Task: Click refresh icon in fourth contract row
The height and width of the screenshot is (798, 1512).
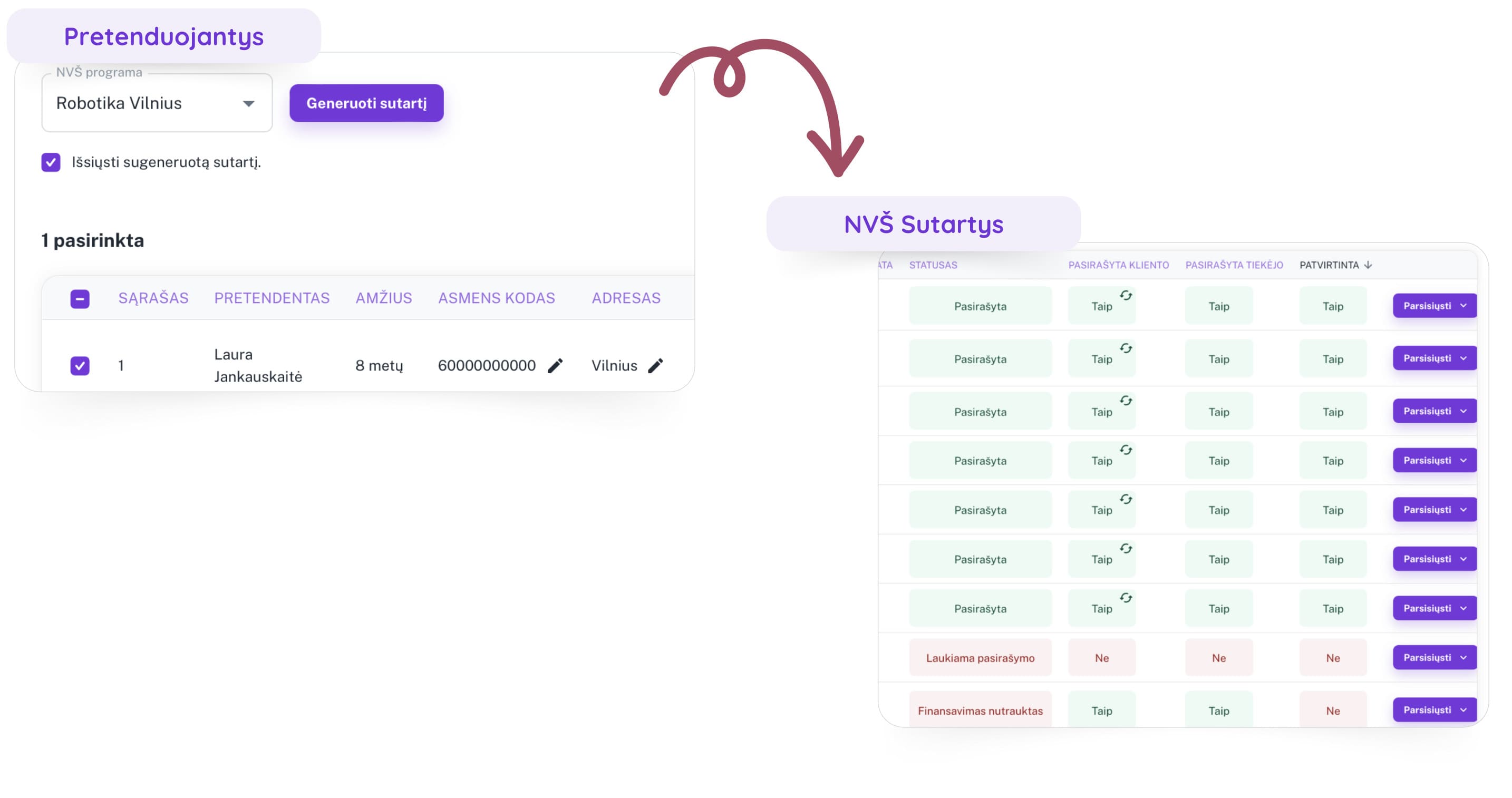Action: 1125,450
